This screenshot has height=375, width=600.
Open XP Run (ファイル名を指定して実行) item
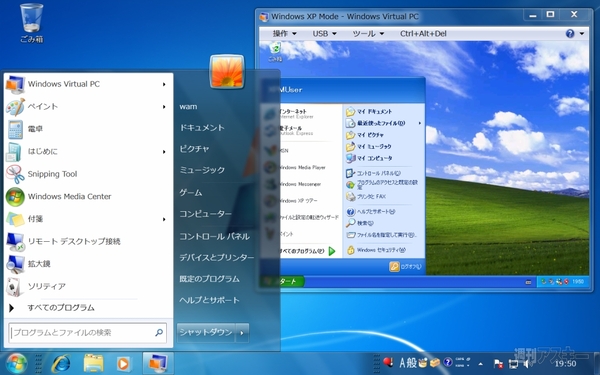(381, 235)
